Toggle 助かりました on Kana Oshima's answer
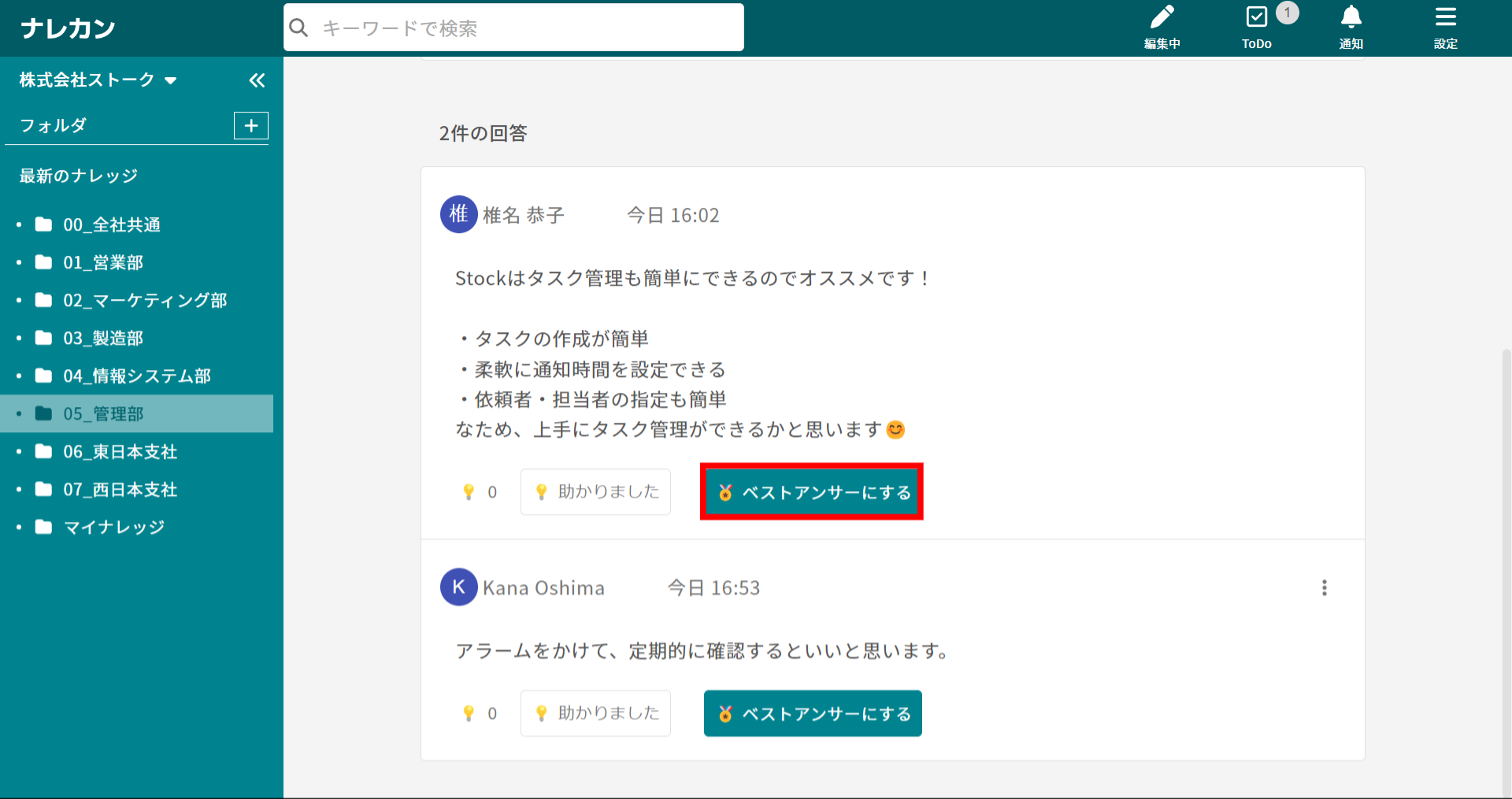Viewport: 1512px width, 799px height. [x=595, y=713]
